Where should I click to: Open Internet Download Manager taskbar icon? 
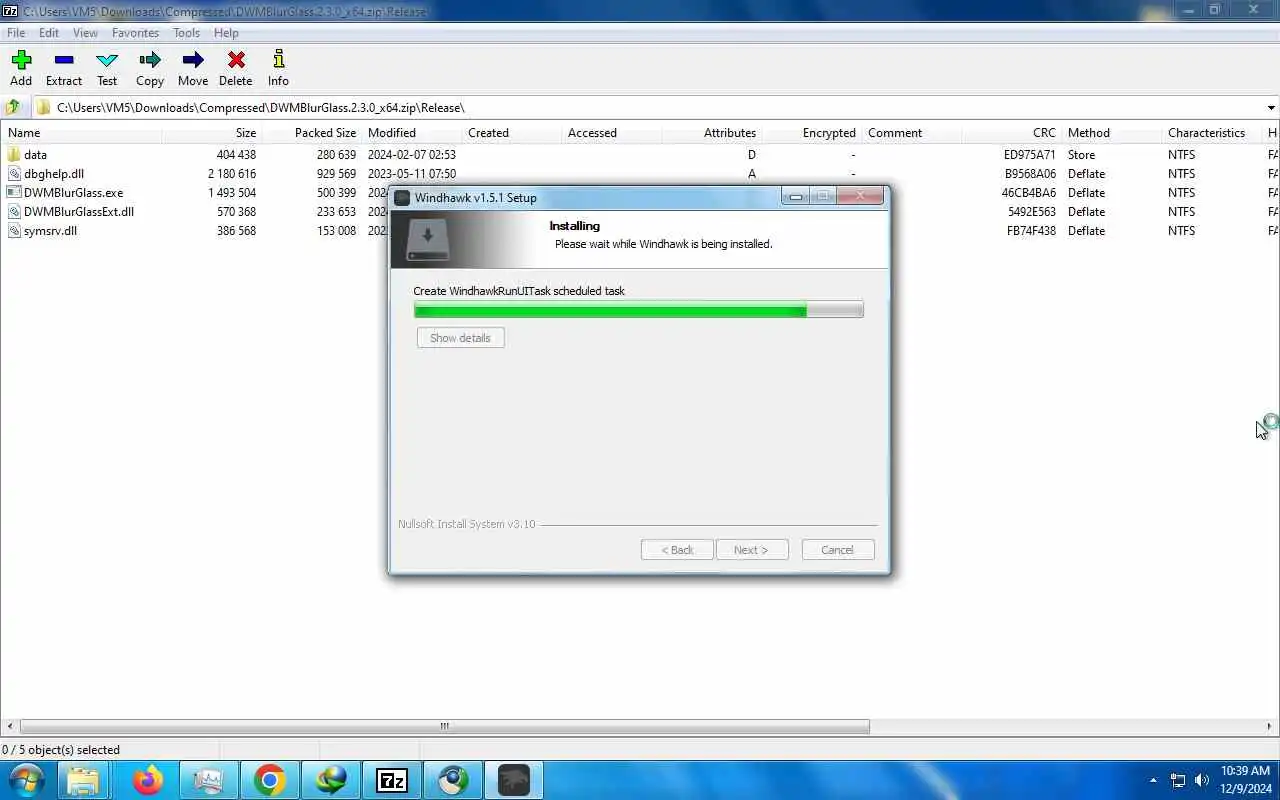click(330, 780)
